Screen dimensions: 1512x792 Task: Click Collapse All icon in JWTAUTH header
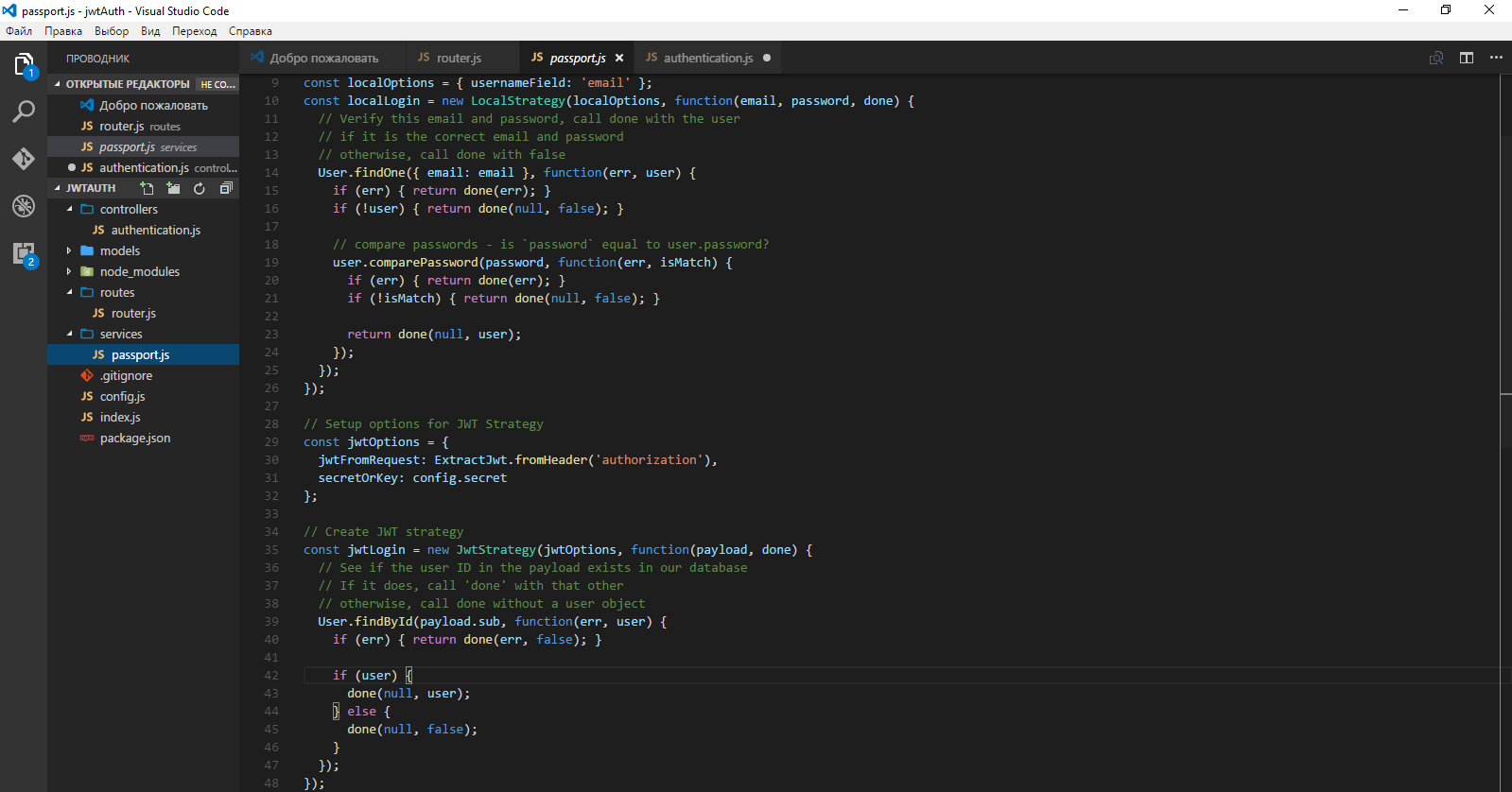pos(226,188)
